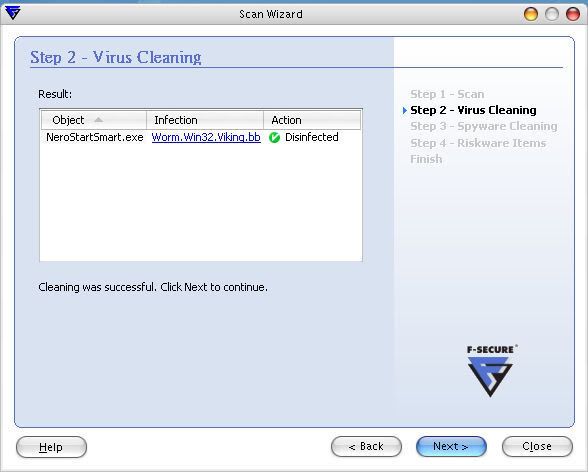The width and height of the screenshot is (588, 472).
Task: Sort by the Object column sort arrow
Action: pos(98,120)
